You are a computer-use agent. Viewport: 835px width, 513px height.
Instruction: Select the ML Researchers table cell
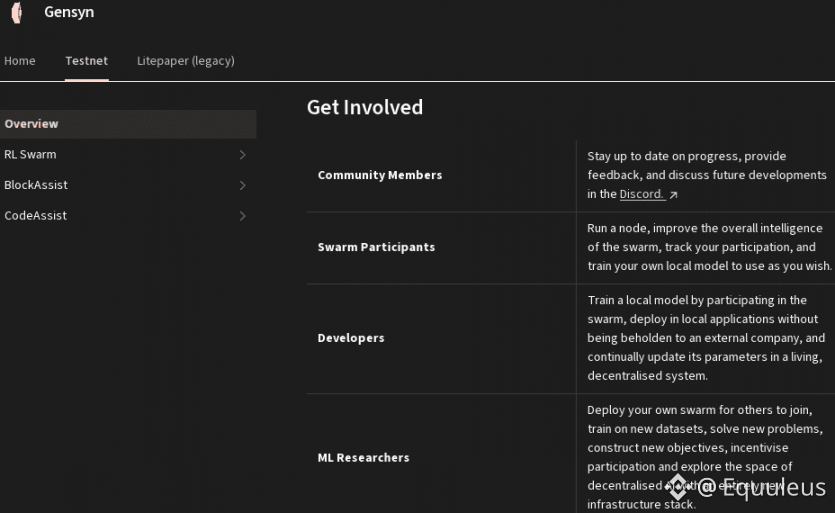click(363, 458)
